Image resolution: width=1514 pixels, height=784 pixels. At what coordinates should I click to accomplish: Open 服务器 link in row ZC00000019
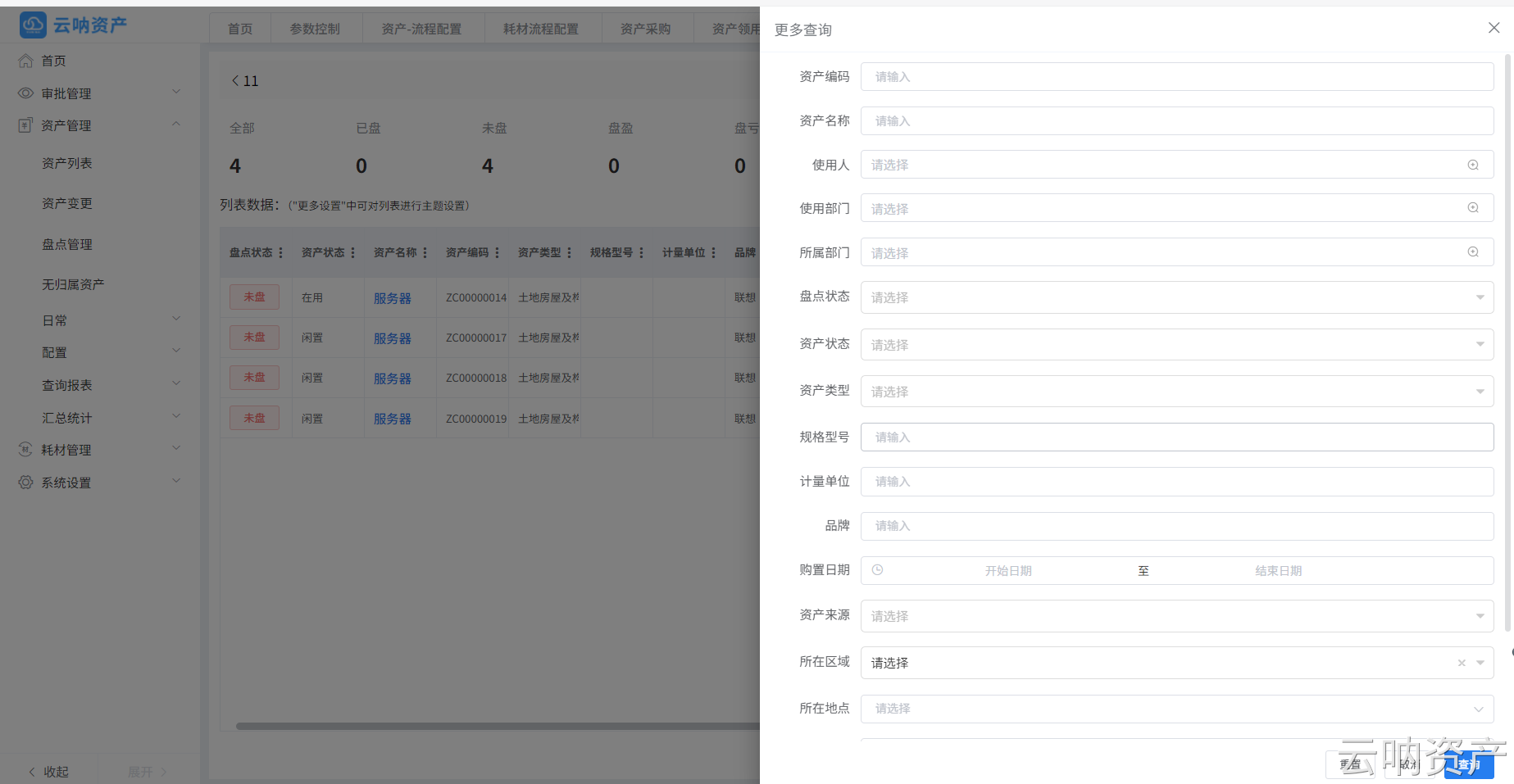[x=393, y=419]
